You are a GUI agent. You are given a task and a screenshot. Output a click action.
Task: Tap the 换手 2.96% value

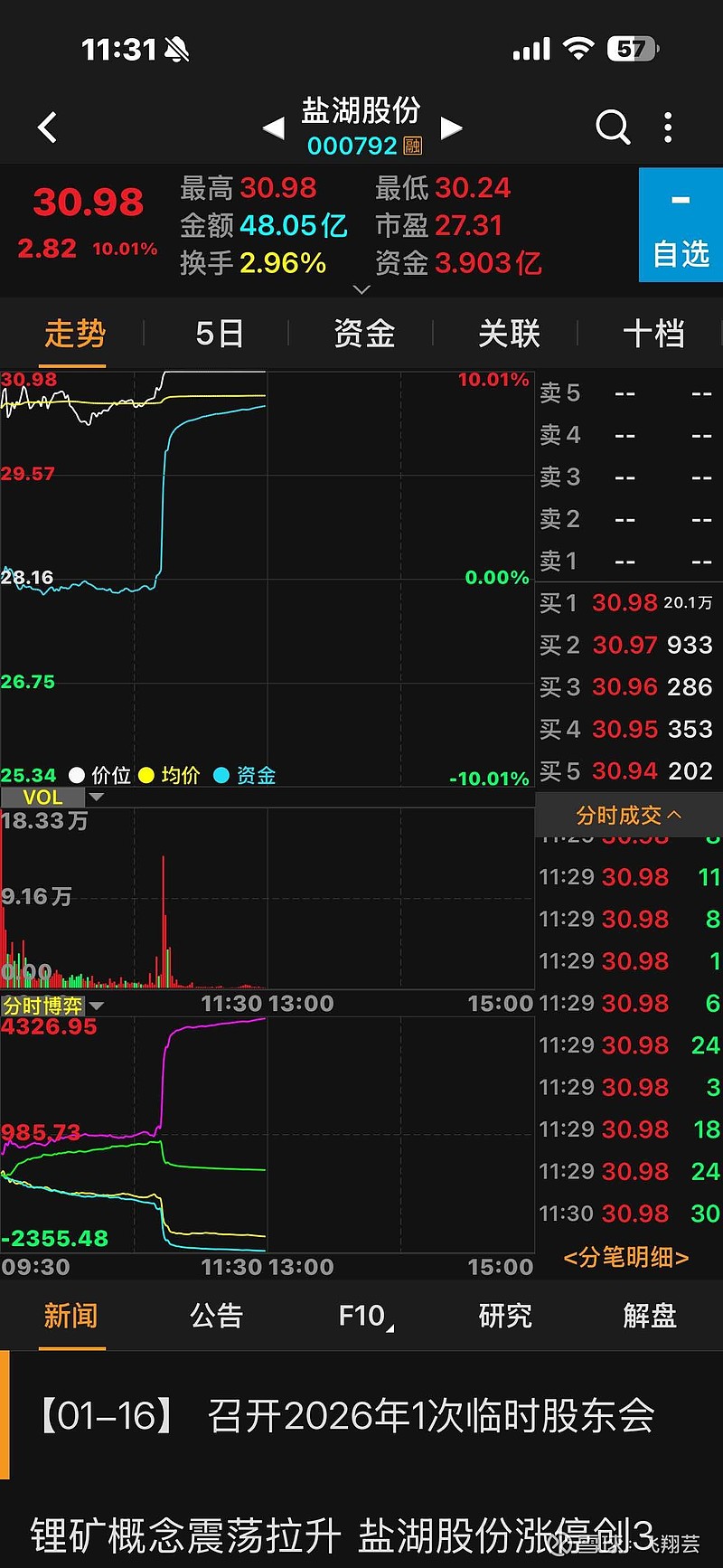283,263
